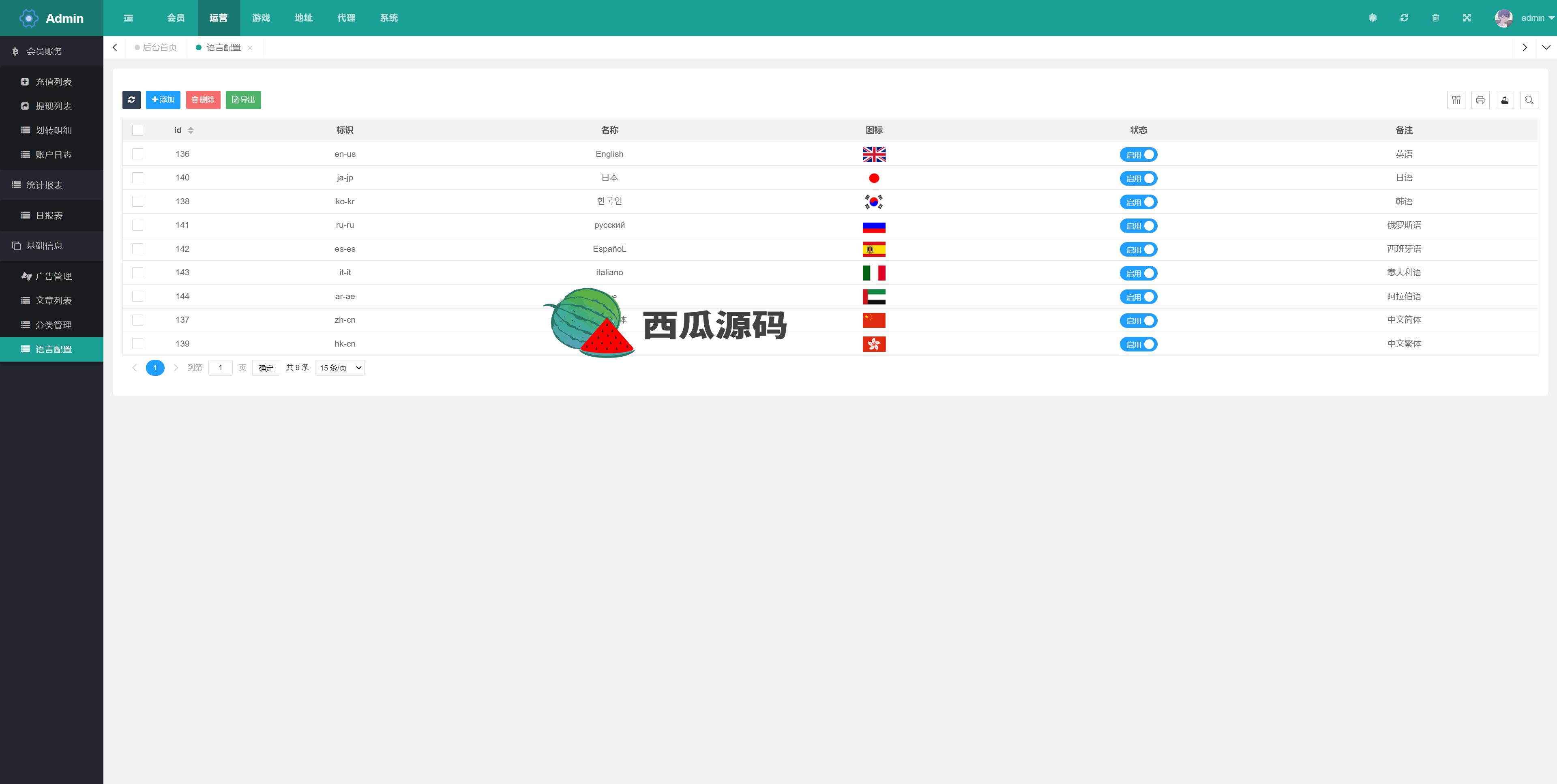Disable the status switch for 阿拉伯语
This screenshot has width=1557, height=784.
(x=1138, y=297)
